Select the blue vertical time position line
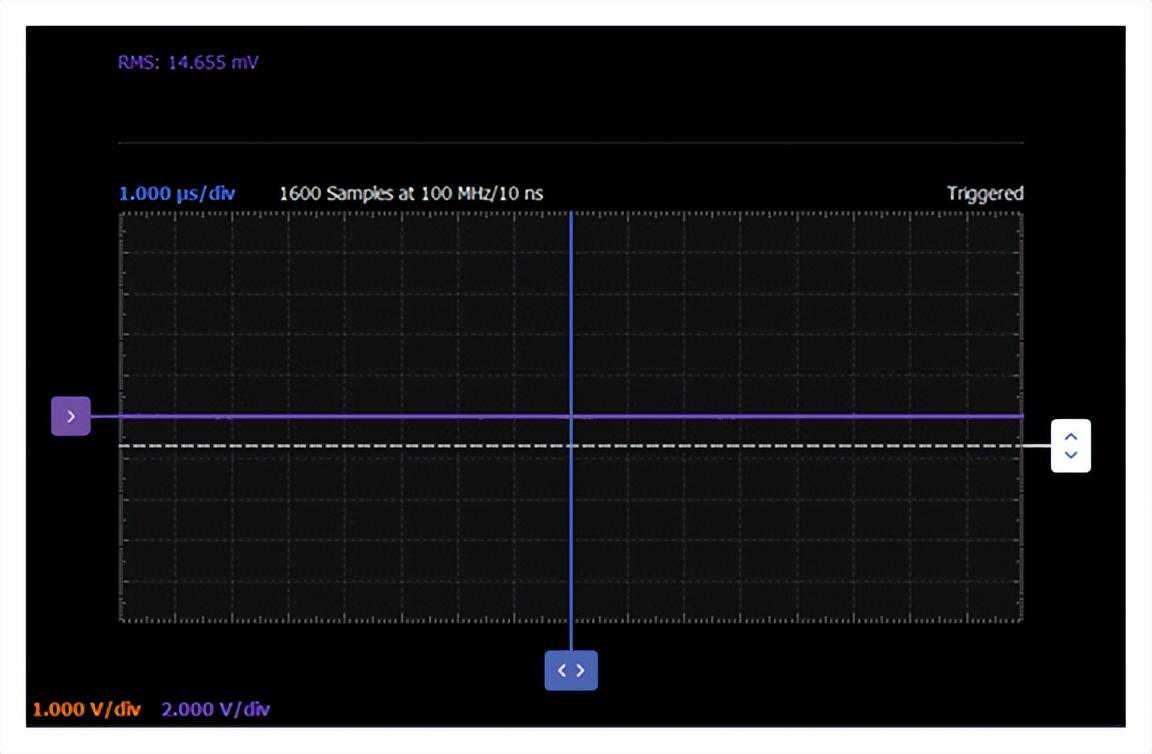 [571, 300]
